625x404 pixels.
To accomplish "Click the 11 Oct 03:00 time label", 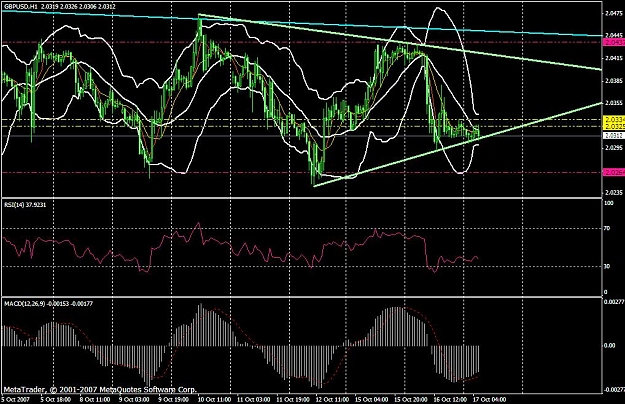I will pos(254,400).
